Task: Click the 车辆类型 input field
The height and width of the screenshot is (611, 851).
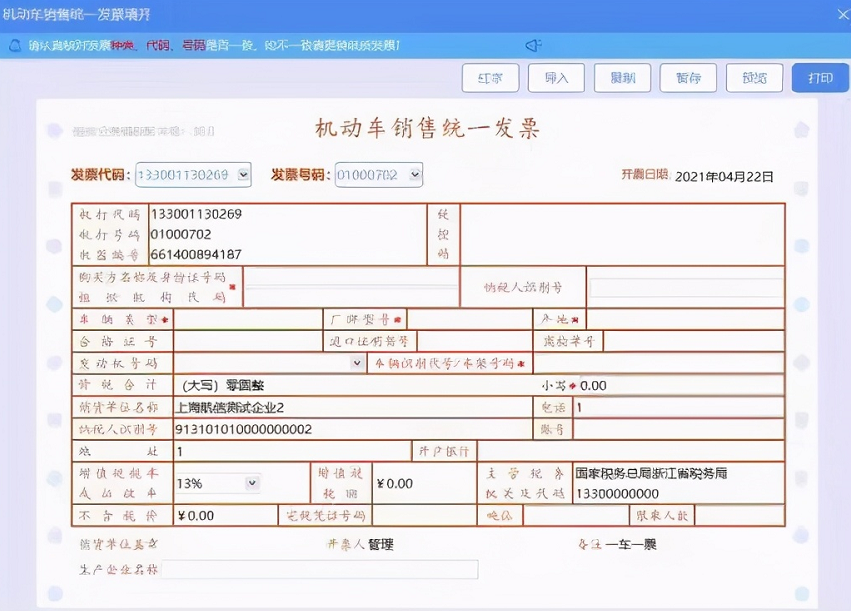Action: 249,319
